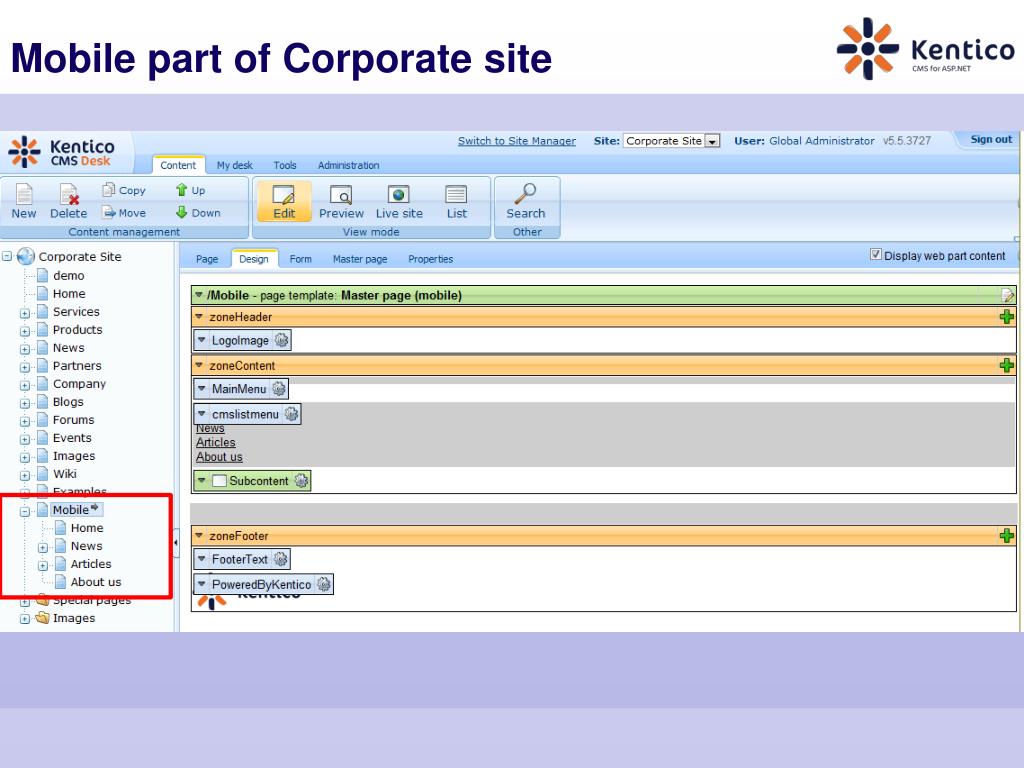
Task: Select the Mobile node in tree
Action: coord(71,509)
